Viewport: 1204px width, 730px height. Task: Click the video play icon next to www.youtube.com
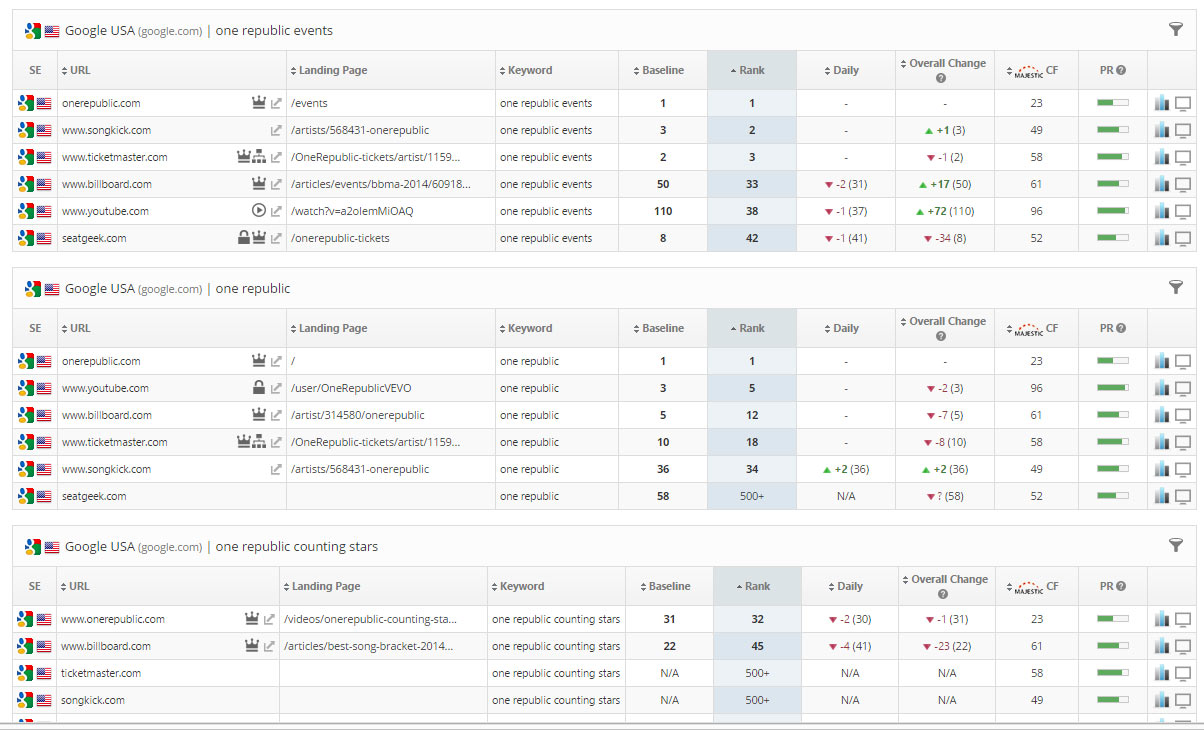point(258,211)
